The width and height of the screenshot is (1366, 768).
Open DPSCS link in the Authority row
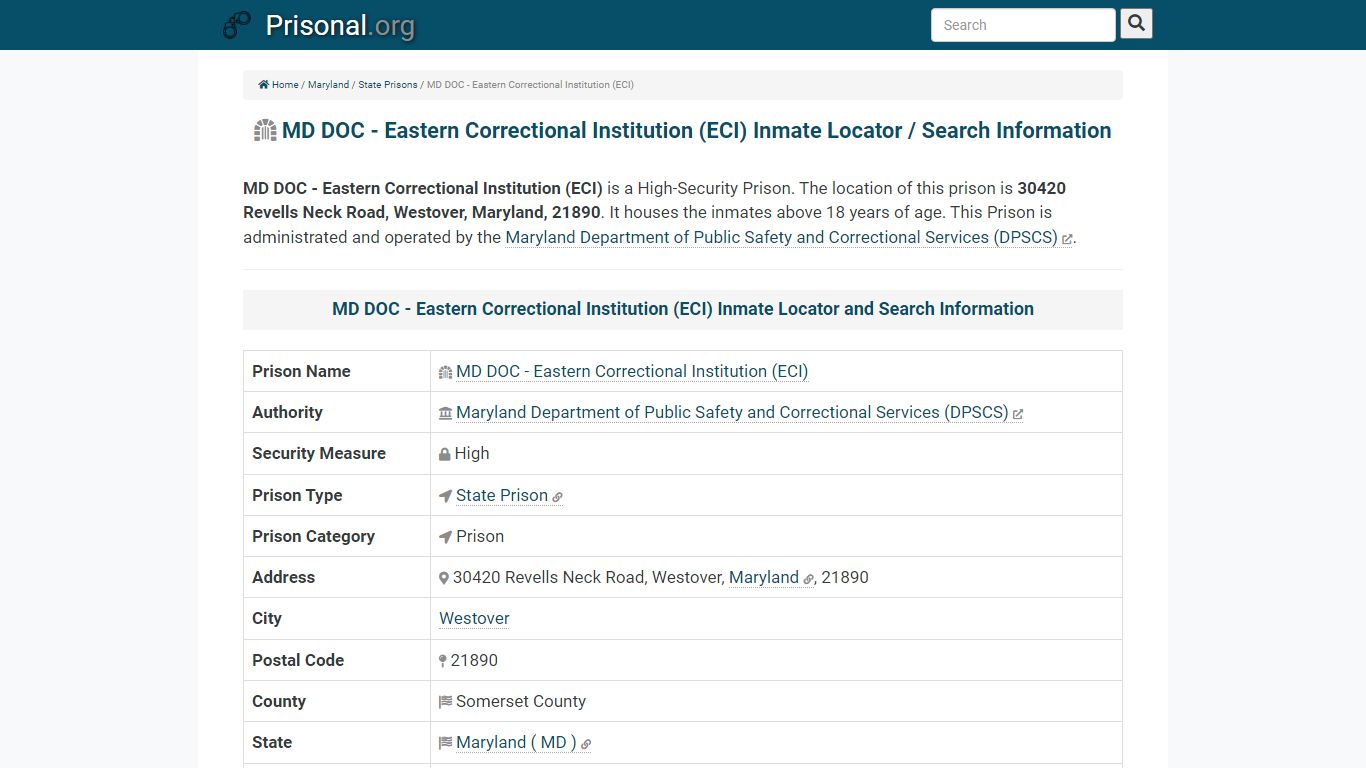click(732, 412)
